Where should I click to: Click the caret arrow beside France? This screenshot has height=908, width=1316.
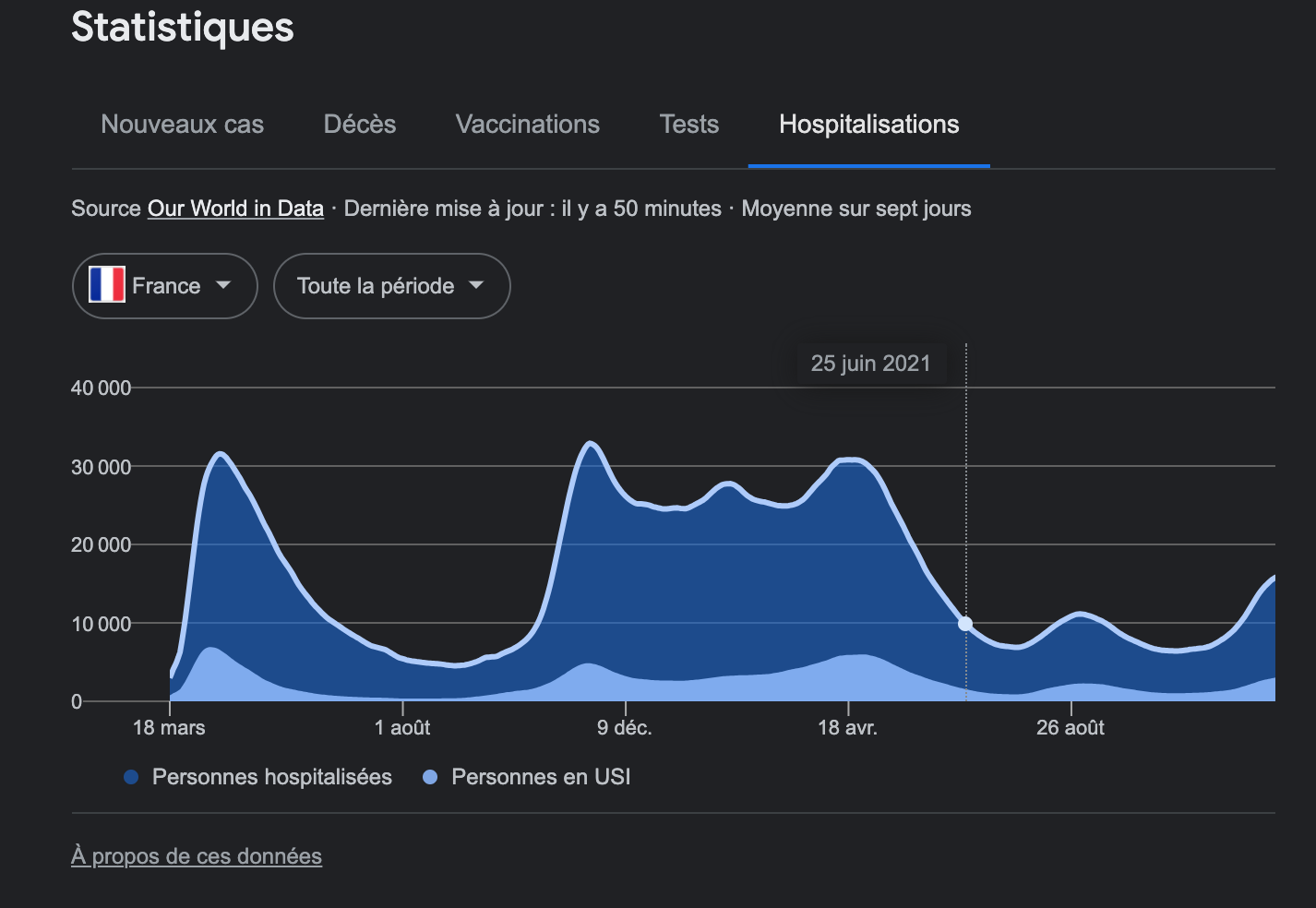[x=223, y=285]
